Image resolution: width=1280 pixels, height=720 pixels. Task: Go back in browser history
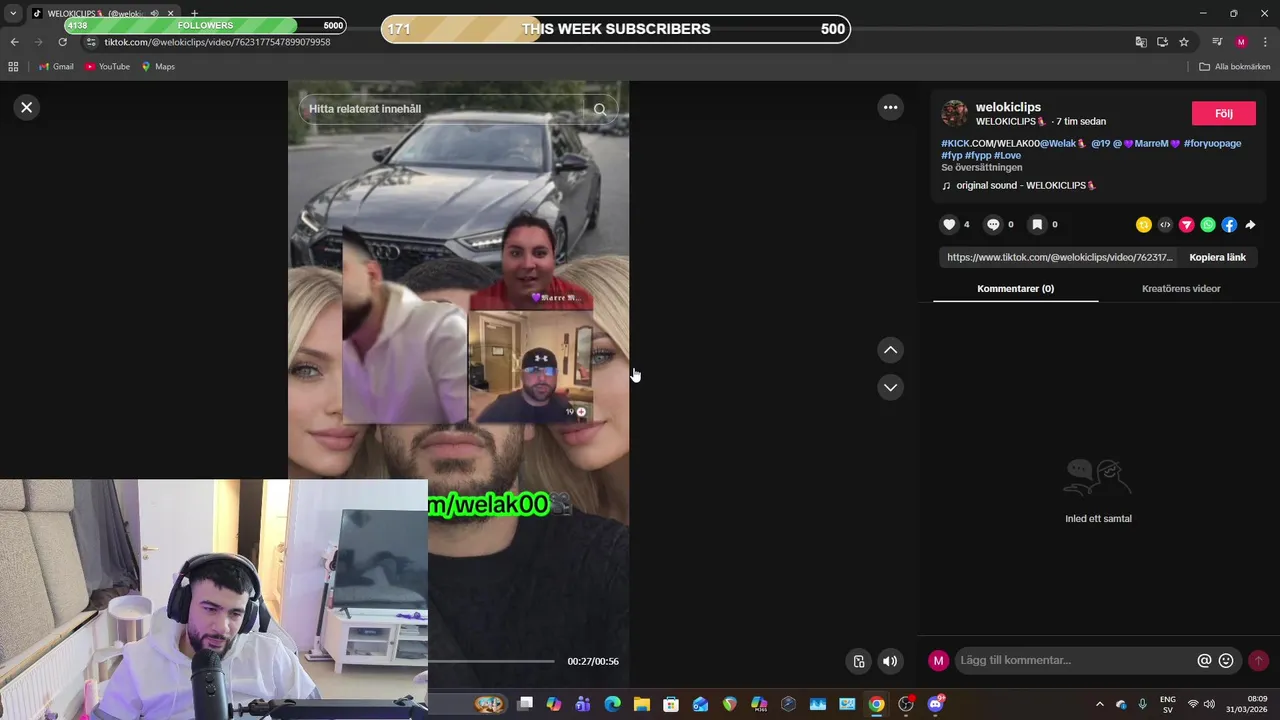pos(14,42)
